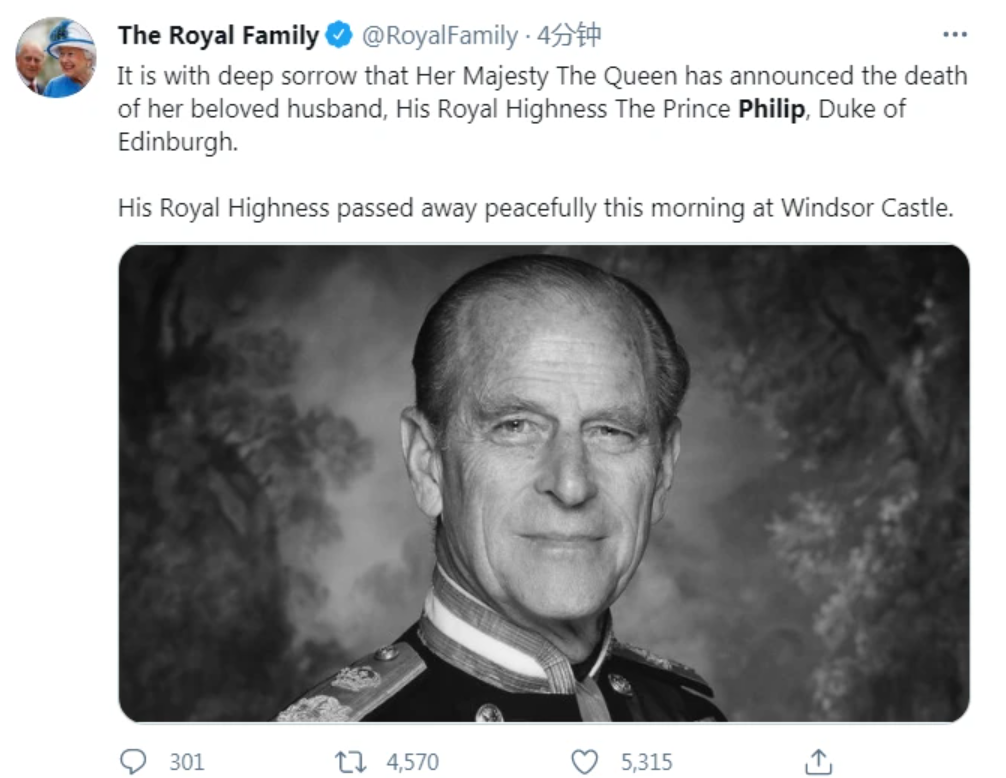1006x778 pixels.
Task: Click the display name The Royal Family
Action: point(218,36)
